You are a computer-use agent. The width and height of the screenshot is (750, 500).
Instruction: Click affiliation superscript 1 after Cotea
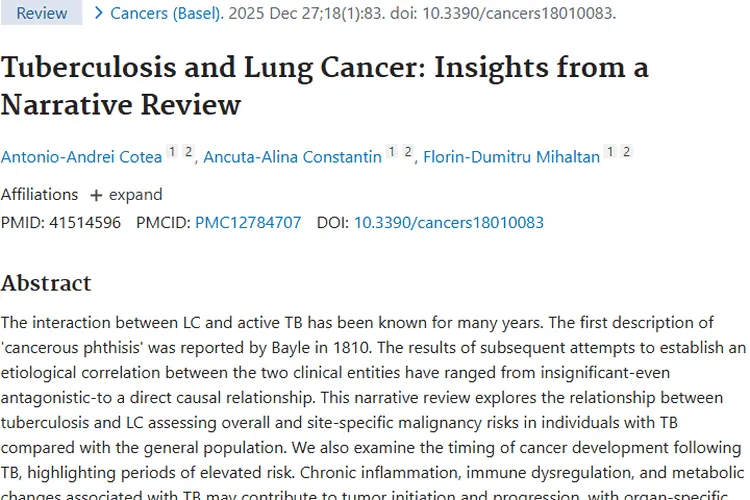[172, 152]
